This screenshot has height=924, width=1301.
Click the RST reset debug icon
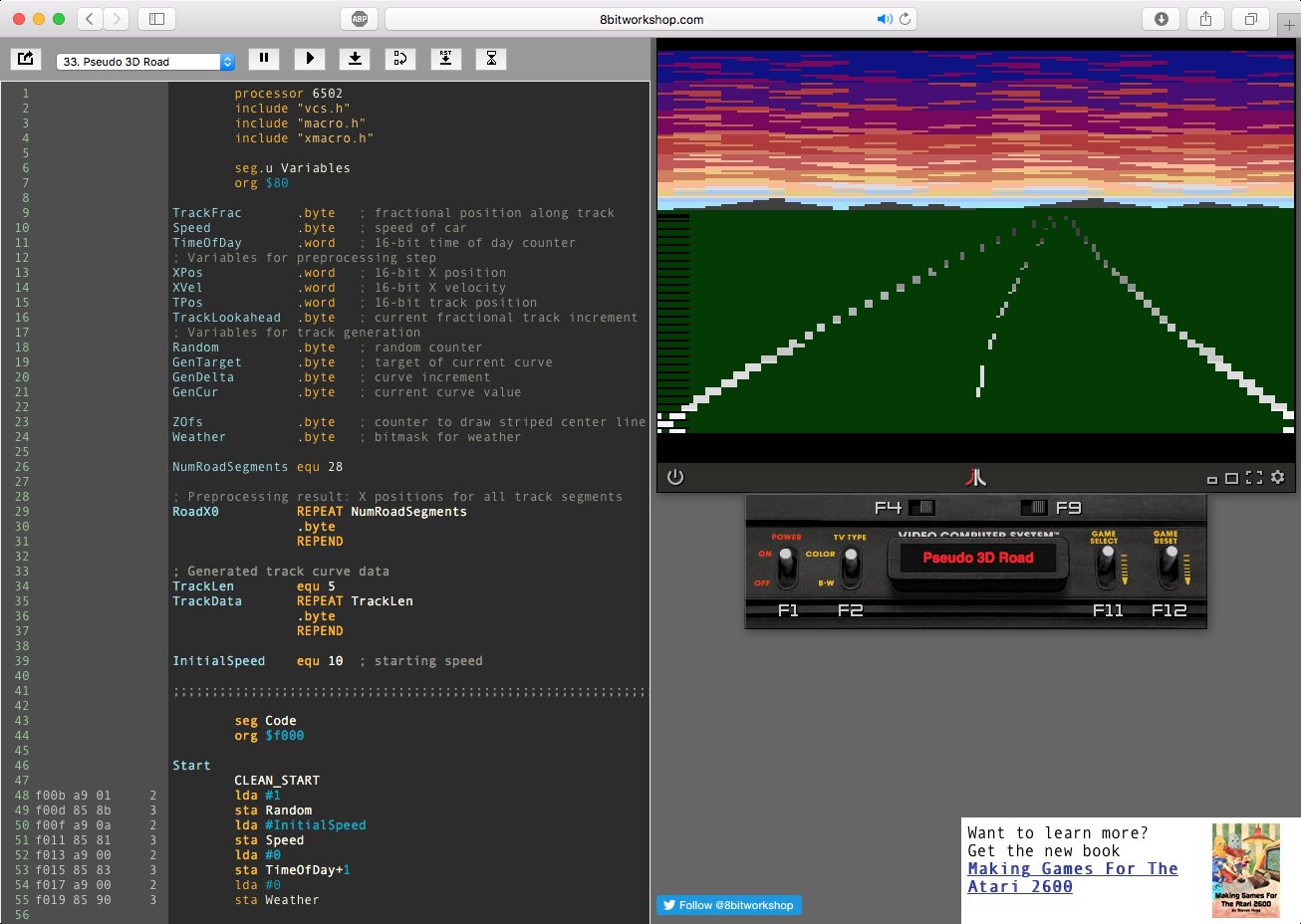click(x=445, y=59)
